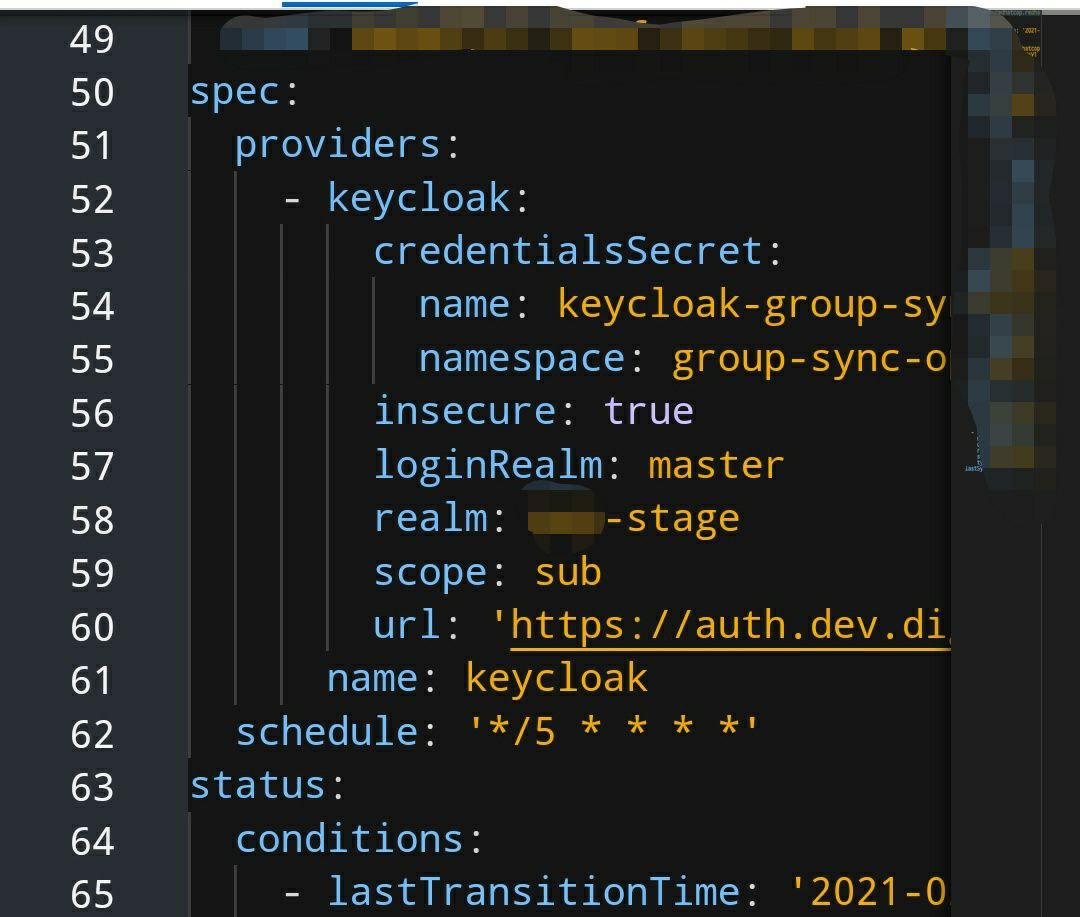This screenshot has width=1080, height=917.
Task: Open the https://auth.dev URL link
Action: click(729, 626)
